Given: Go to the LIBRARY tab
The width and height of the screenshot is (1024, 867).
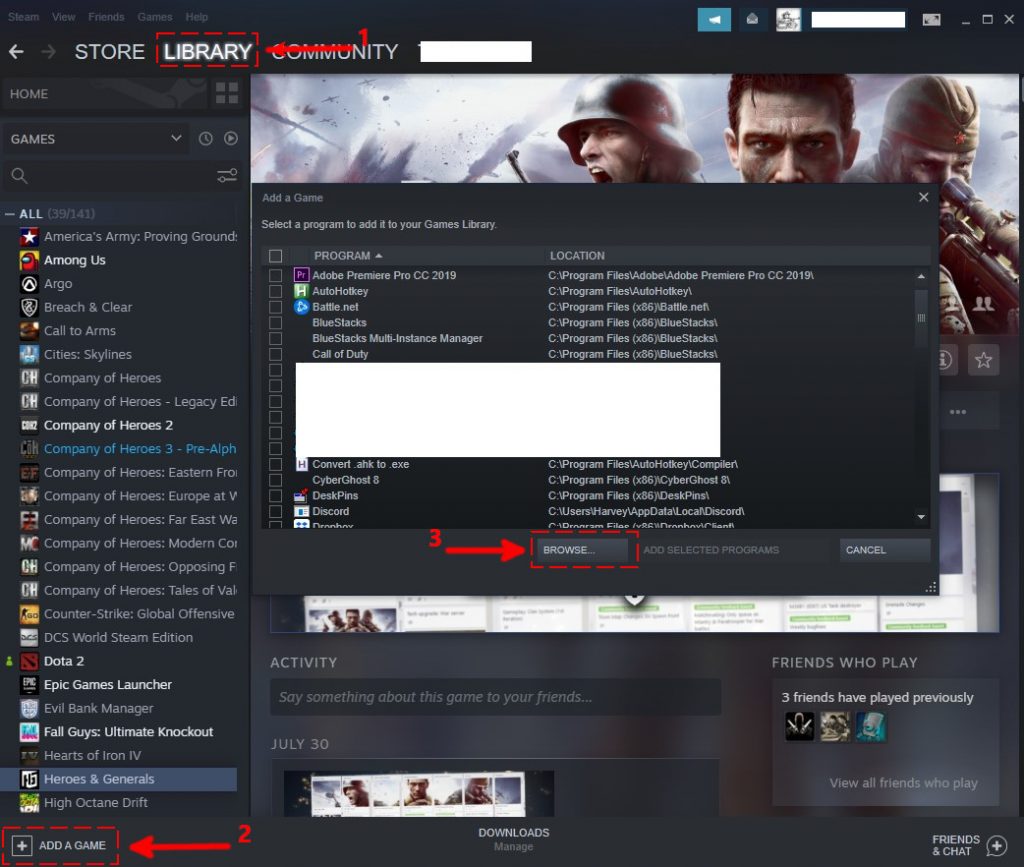Looking at the screenshot, I should coord(208,52).
